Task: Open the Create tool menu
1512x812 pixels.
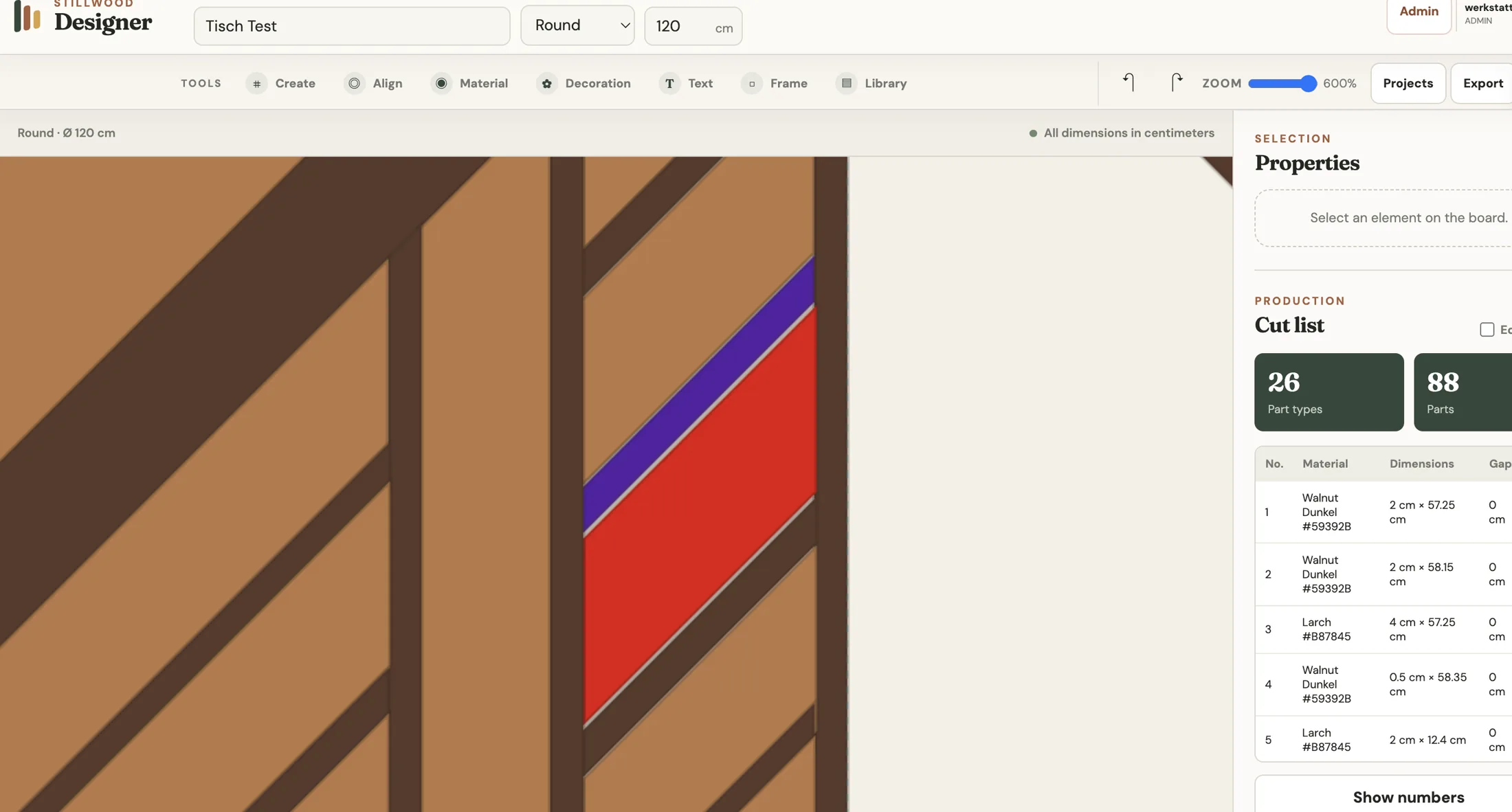Action: (x=280, y=83)
